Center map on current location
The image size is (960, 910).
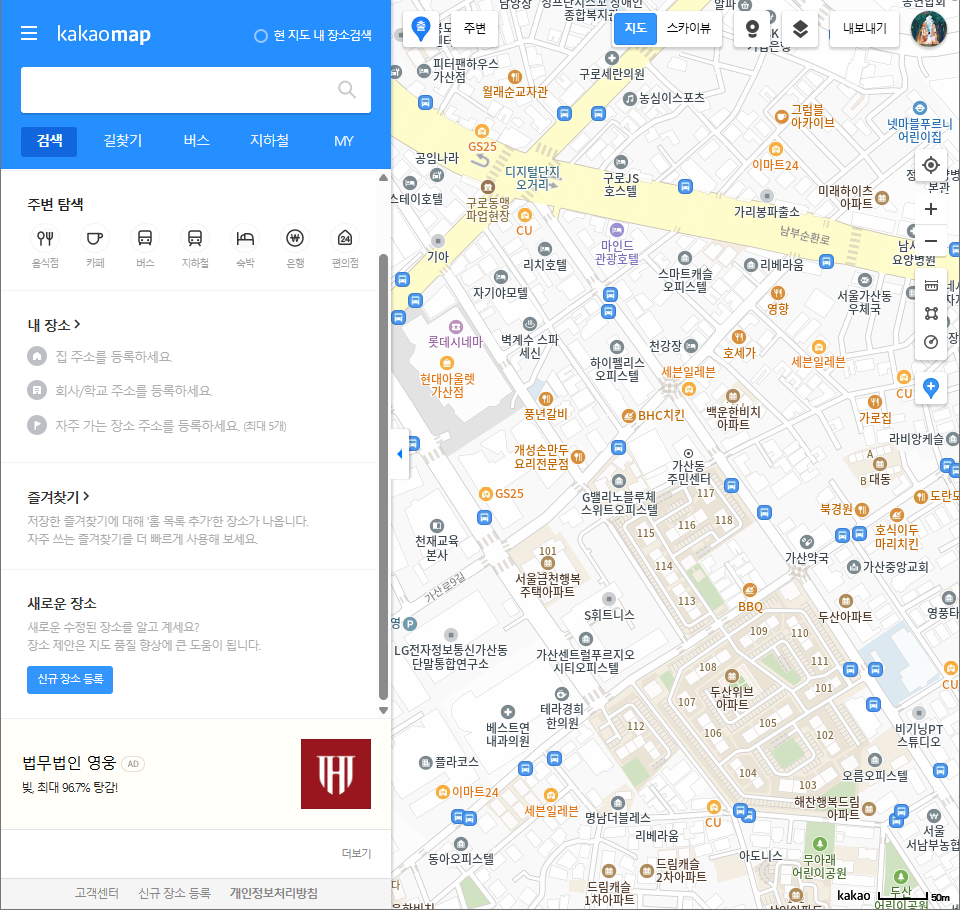click(x=931, y=165)
